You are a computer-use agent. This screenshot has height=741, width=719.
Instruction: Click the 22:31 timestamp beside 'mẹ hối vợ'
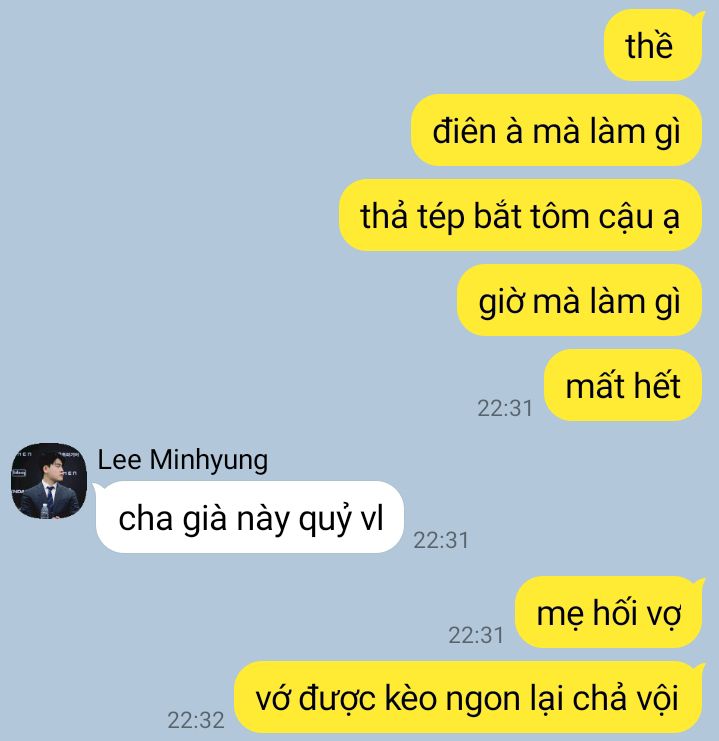click(476, 635)
